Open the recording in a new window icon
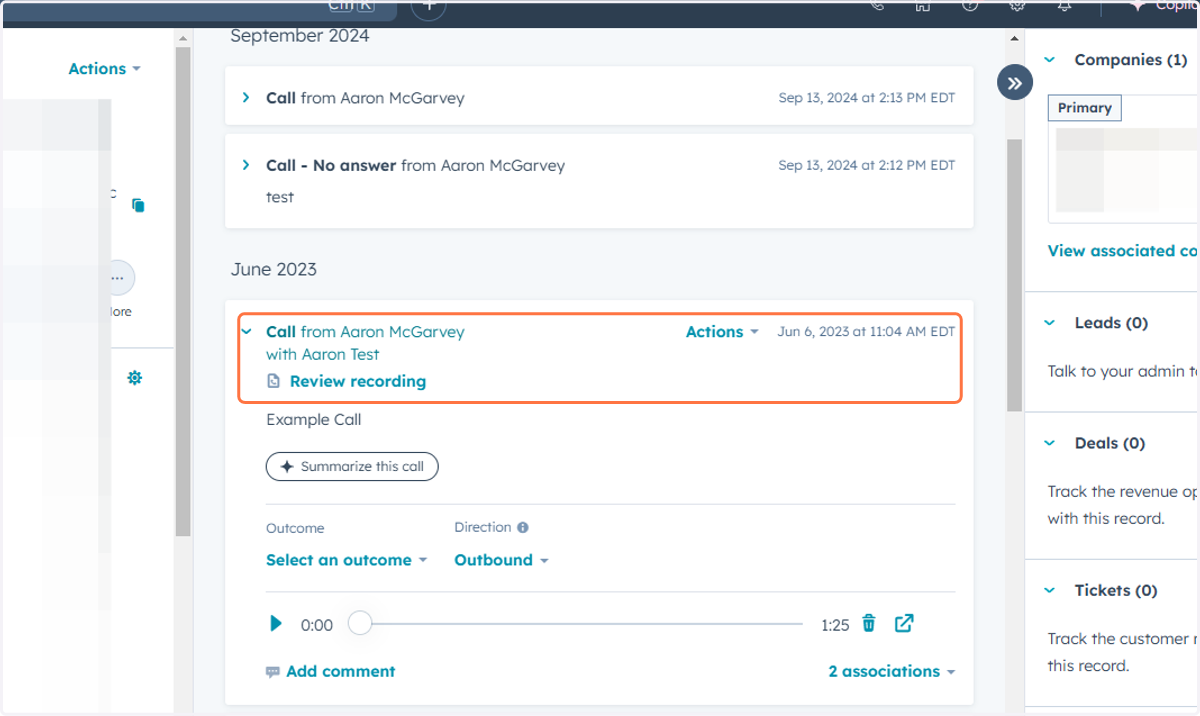The width and height of the screenshot is (1200, 716). pyautogui.click(x=904, y=624)
